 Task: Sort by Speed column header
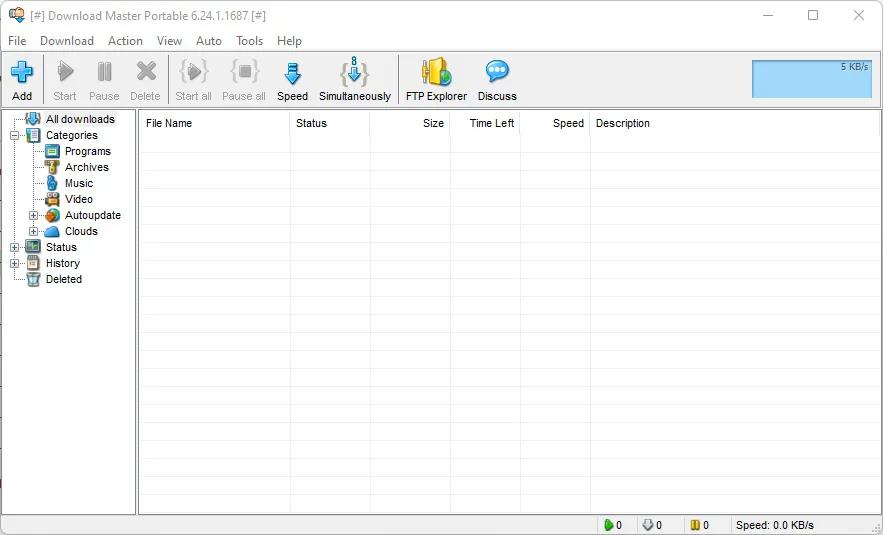click(x=555, y=123)
